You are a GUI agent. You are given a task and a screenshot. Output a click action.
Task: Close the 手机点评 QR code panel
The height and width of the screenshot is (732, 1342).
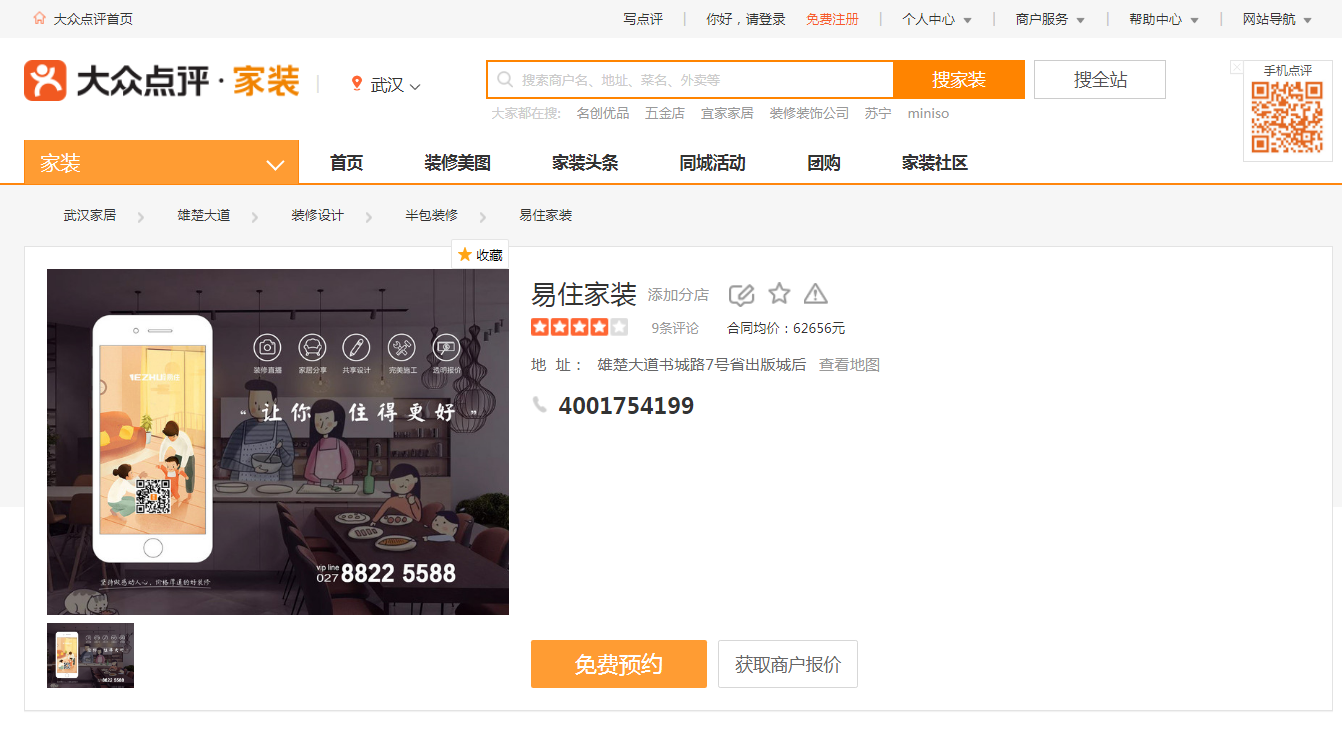[1237, 67]
